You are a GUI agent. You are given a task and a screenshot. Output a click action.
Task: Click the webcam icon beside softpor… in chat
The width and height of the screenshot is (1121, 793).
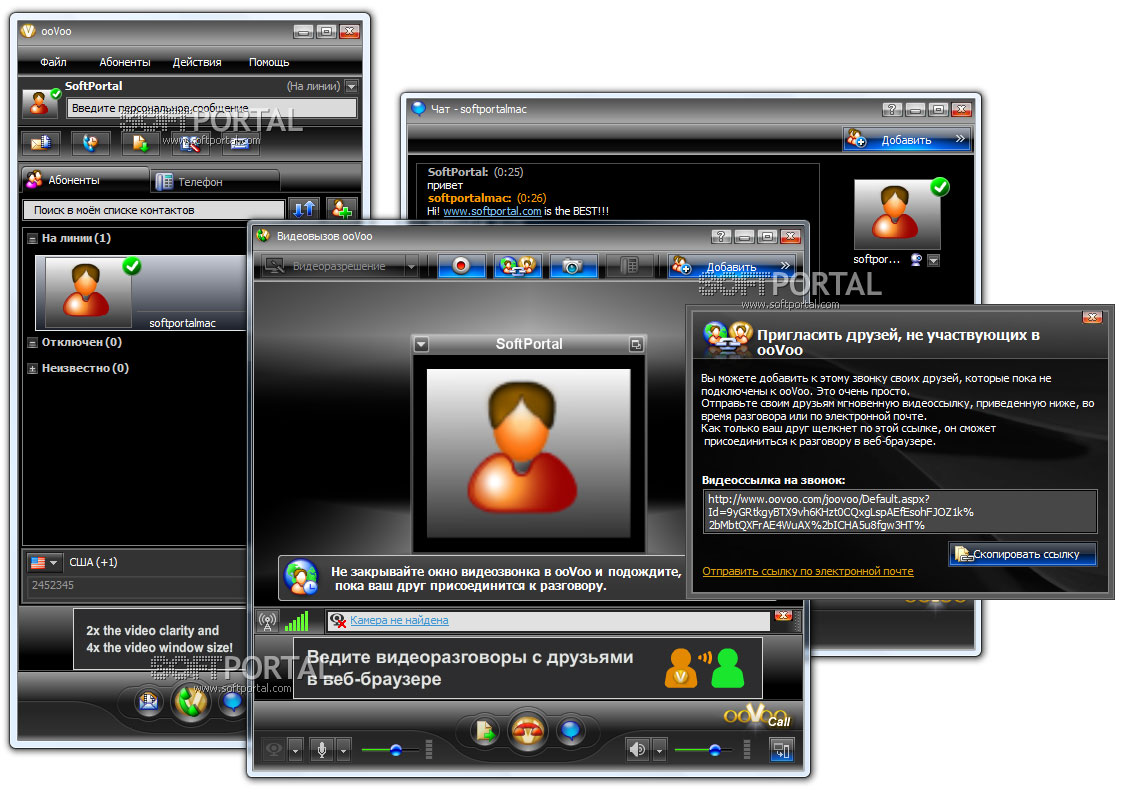coord(916,260)
